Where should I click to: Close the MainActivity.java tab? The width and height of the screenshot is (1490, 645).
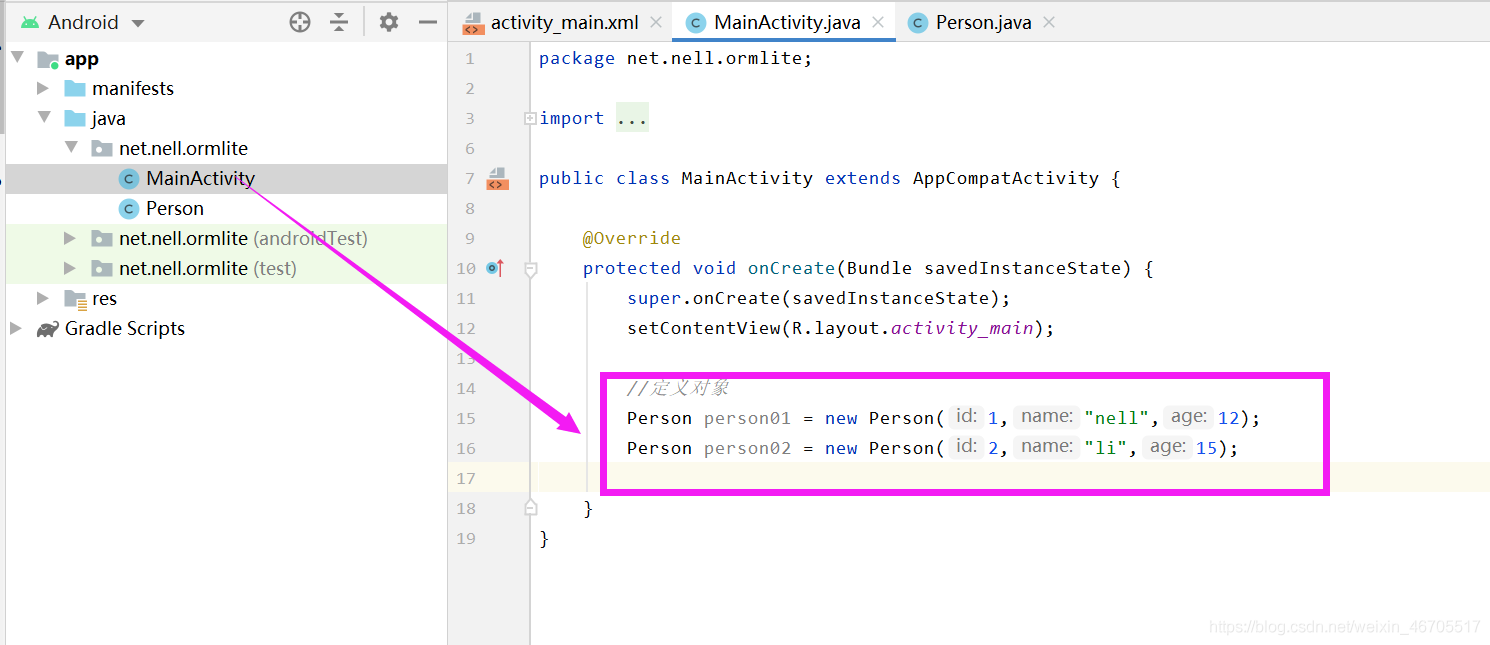tap(878, 22)
